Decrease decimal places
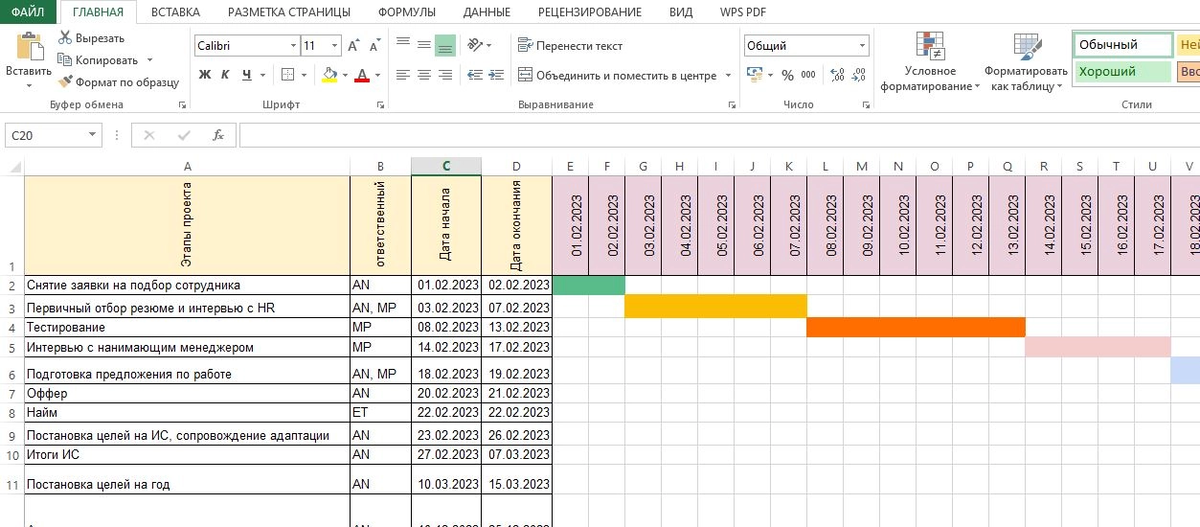 click(x=860, y=75)
